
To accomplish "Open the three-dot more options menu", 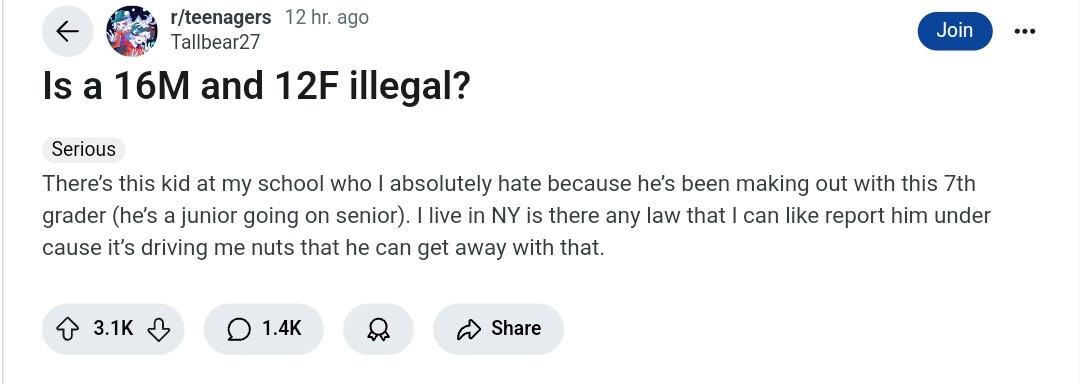I will (1024, 31).
